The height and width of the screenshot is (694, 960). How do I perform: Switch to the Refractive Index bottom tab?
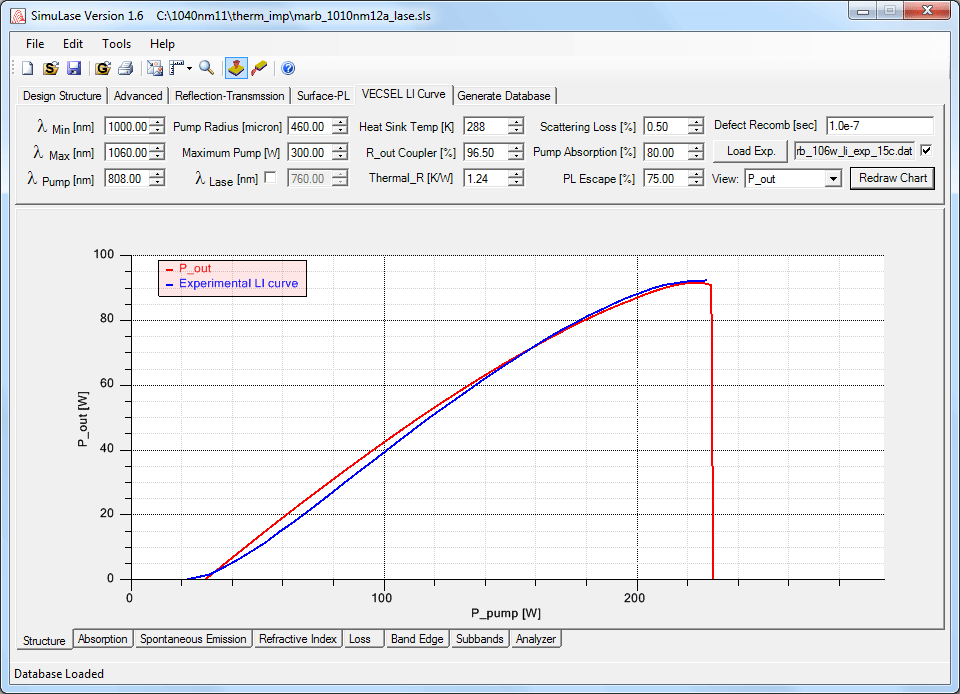coord(298,639)
